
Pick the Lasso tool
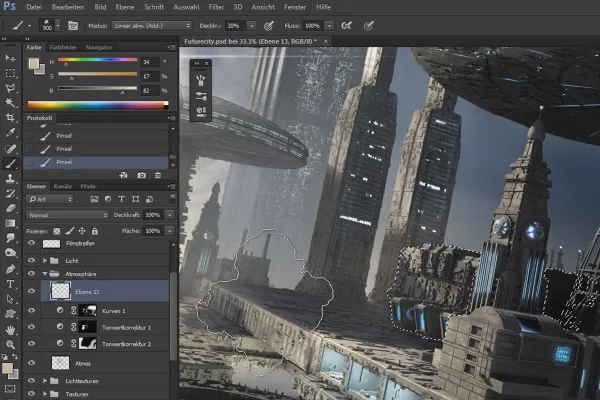(10, 87)
